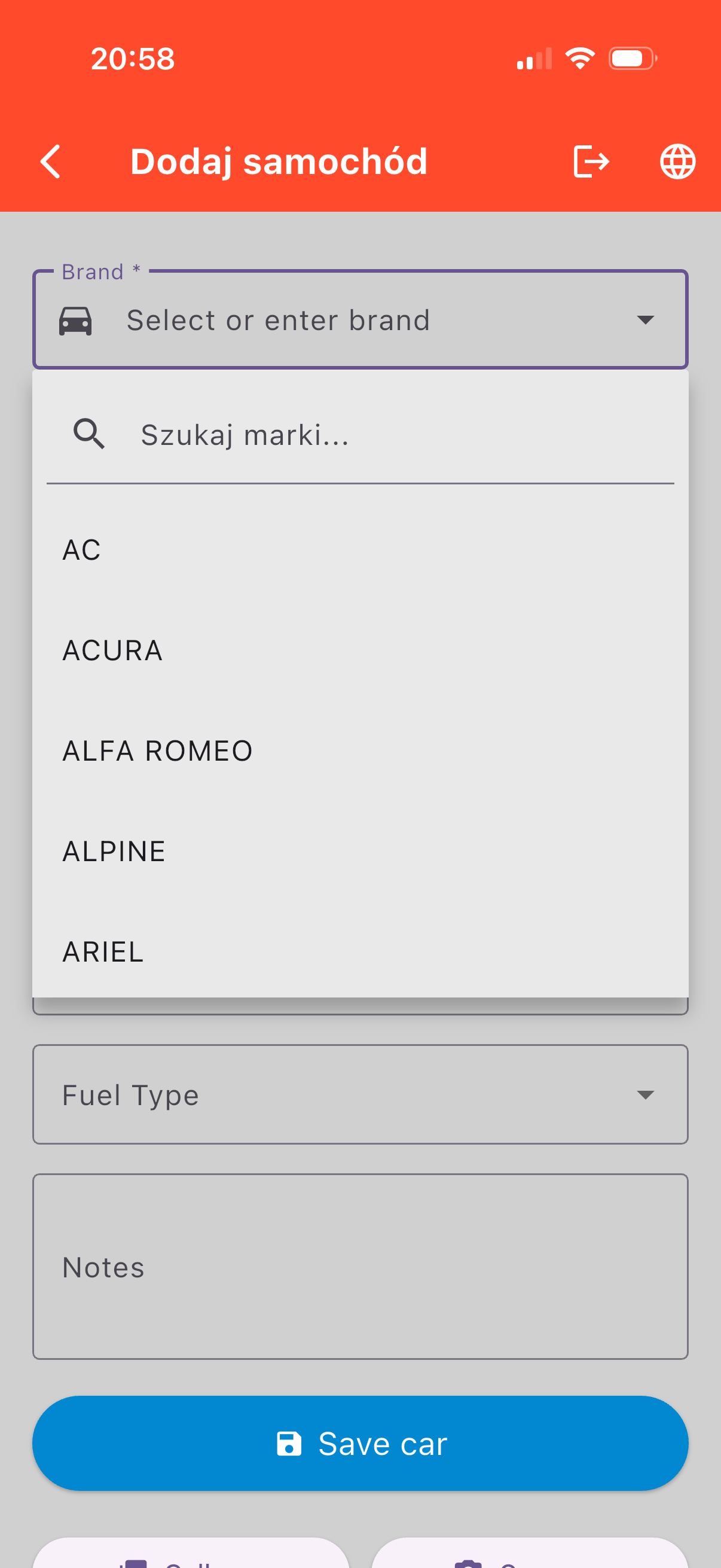Pick ARIEL at the list bottom
The width and height of the screenshot is (721, 1568).
click(x=102, y=951)
